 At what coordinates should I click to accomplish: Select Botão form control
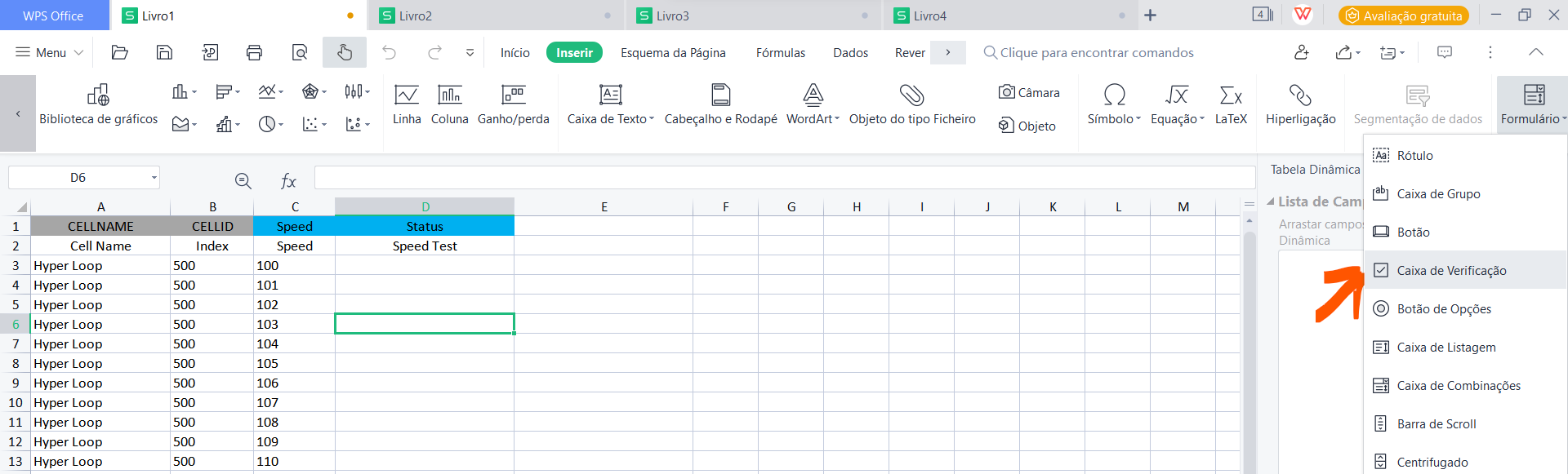tap(1466, 232)
